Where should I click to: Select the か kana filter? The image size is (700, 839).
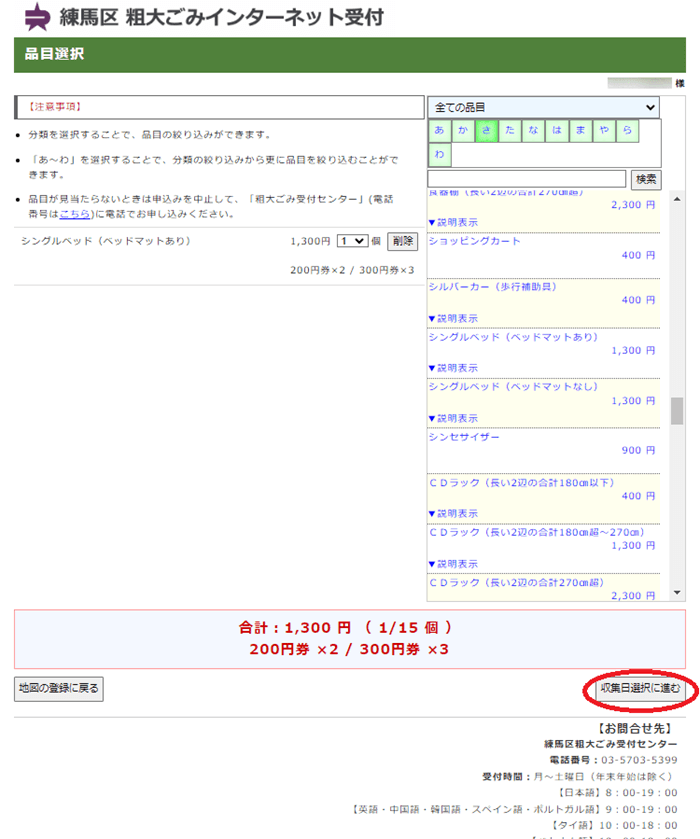point(463,131)
